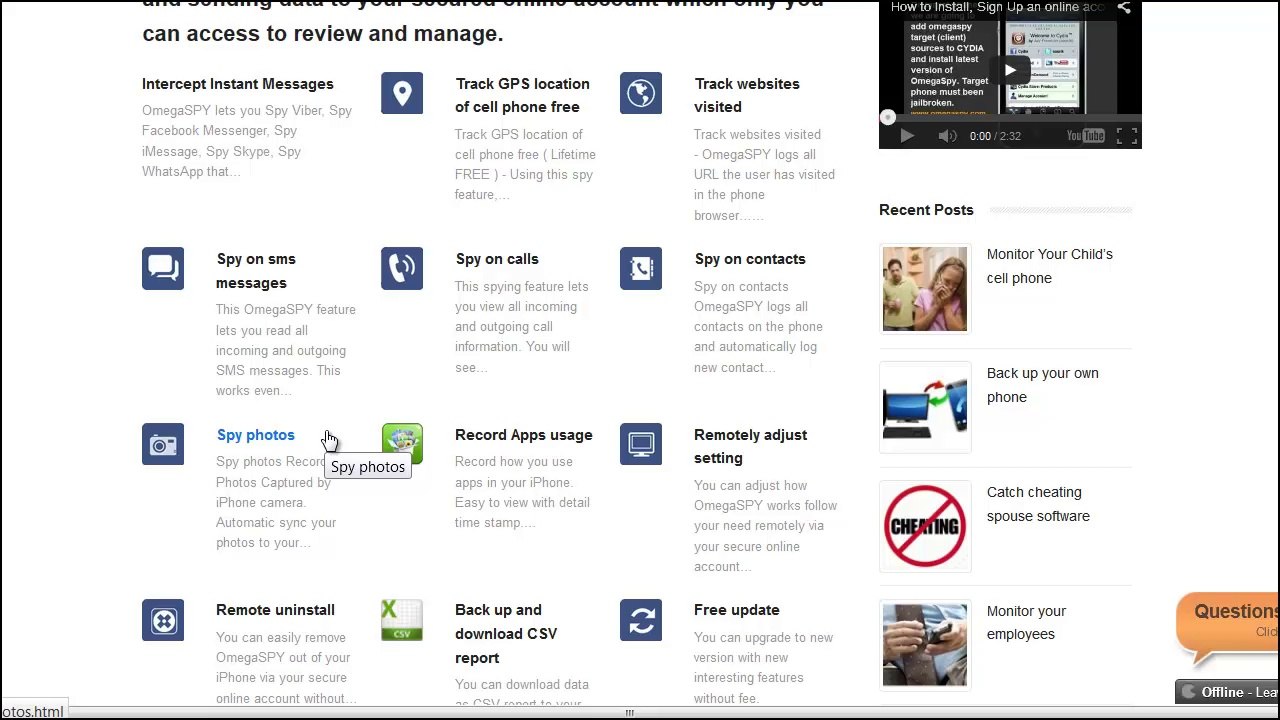Click the Track websites visited globe icon
The image size is (1280, 720).
(x=641, y=93)
